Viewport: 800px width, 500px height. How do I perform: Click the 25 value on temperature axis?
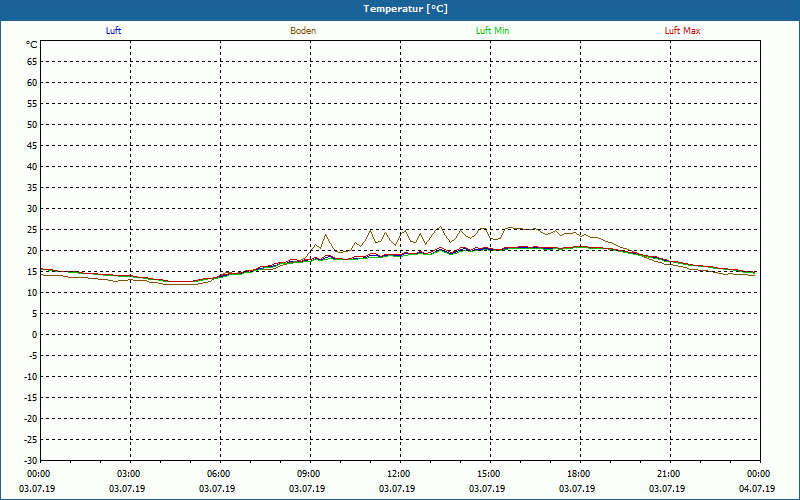click(x=33, y=230)
